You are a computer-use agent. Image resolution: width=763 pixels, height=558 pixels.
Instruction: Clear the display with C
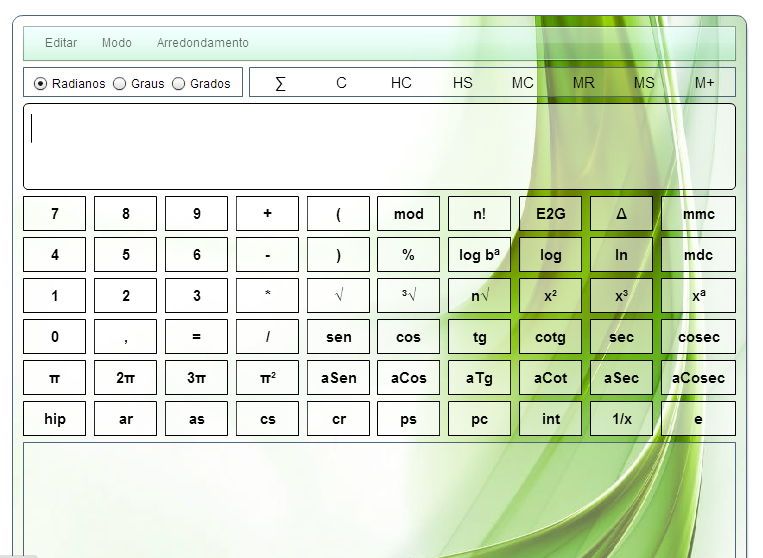[x=341, y=83]
